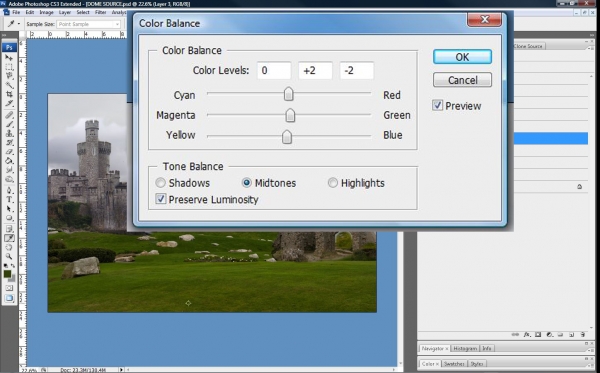600x373 pixels.
Task: Open the Navigator panel options menu
Action: tap(590, 349)
